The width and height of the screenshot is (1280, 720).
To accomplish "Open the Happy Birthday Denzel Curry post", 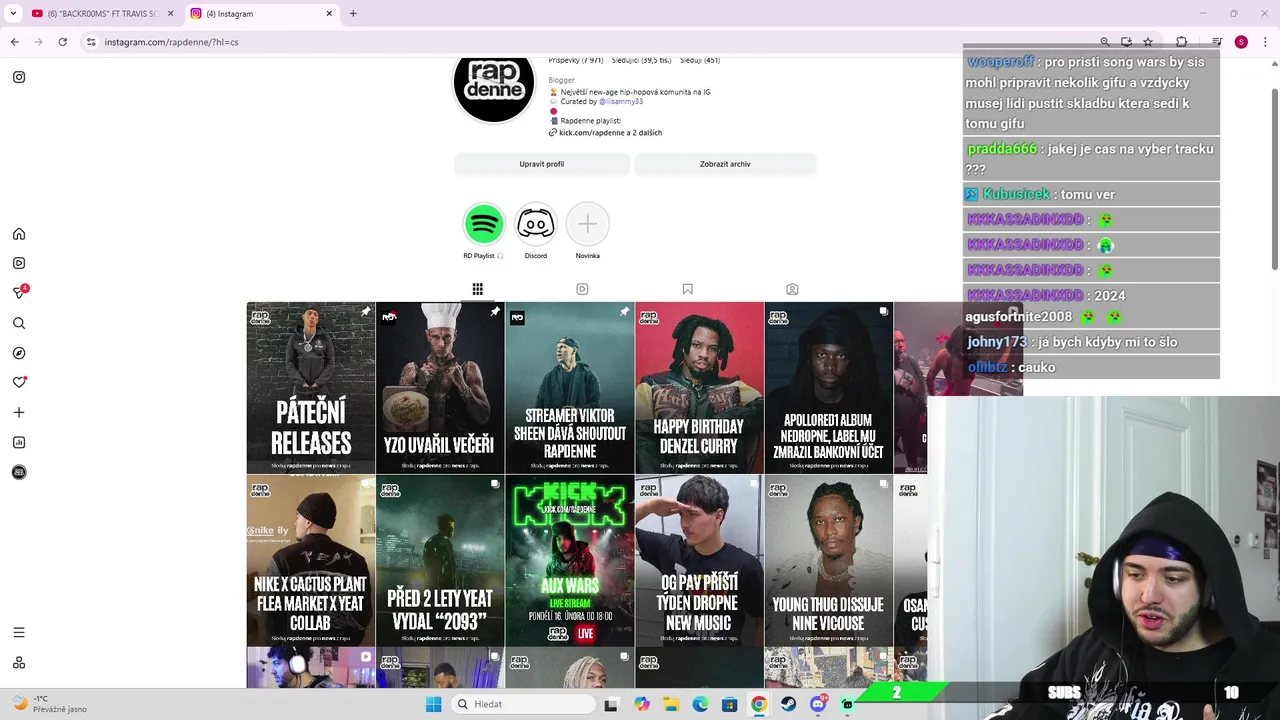I will [699, 388].
